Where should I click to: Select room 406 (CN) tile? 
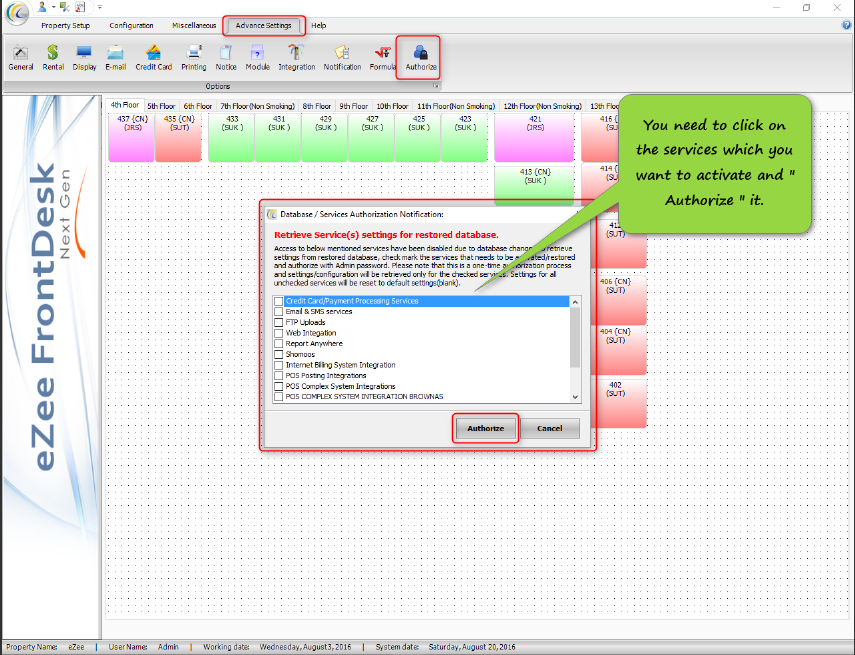tap(621, 300)
